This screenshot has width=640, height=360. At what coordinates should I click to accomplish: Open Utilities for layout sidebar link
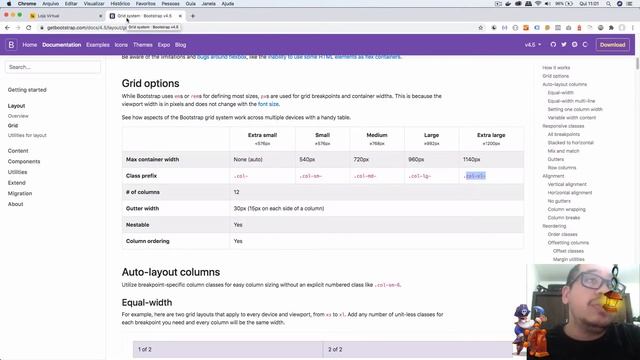[27, 135]
